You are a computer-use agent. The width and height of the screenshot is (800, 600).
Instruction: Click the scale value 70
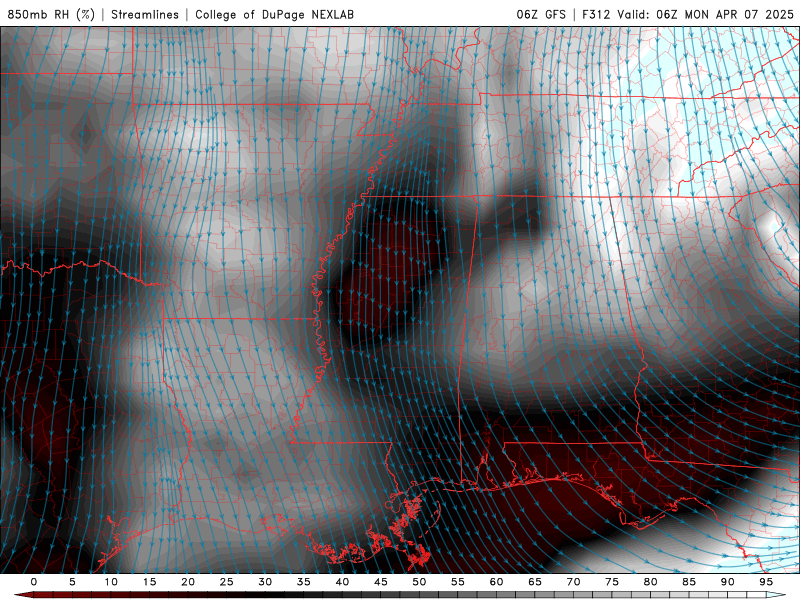[x=573, y=582]
